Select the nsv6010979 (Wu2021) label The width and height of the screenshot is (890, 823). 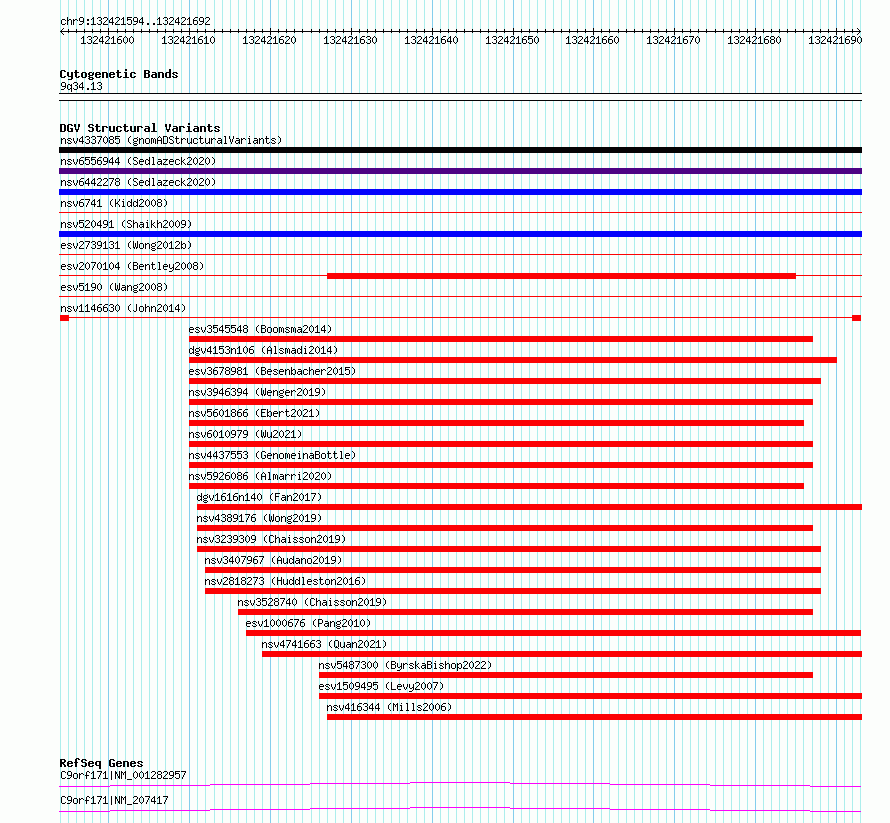[245, 434]
